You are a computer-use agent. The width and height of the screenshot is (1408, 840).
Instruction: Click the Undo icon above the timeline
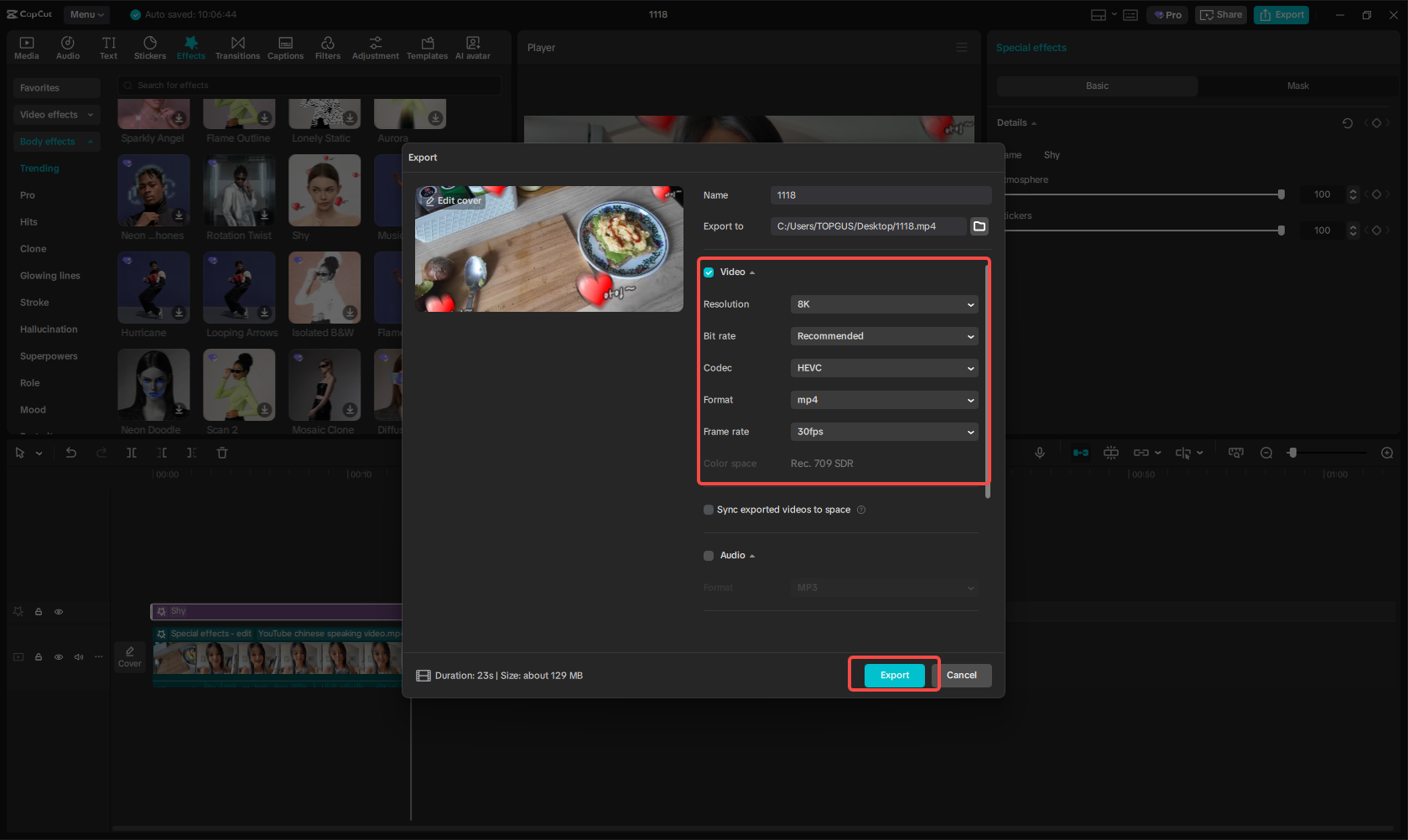point(71,453)
